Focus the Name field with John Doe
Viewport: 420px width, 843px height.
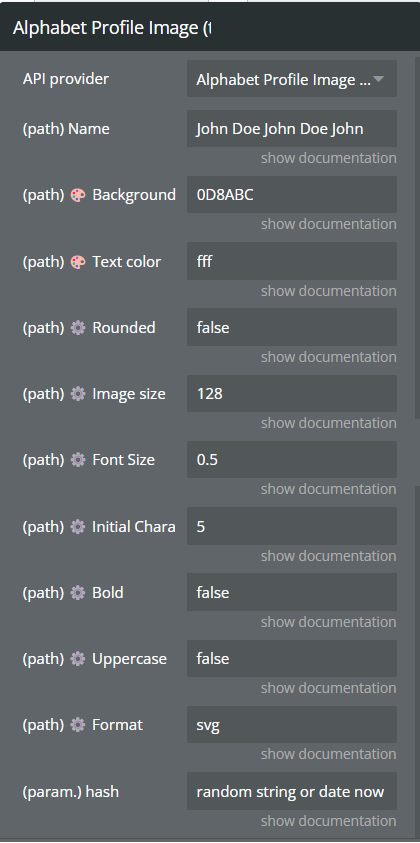point(291,128)
